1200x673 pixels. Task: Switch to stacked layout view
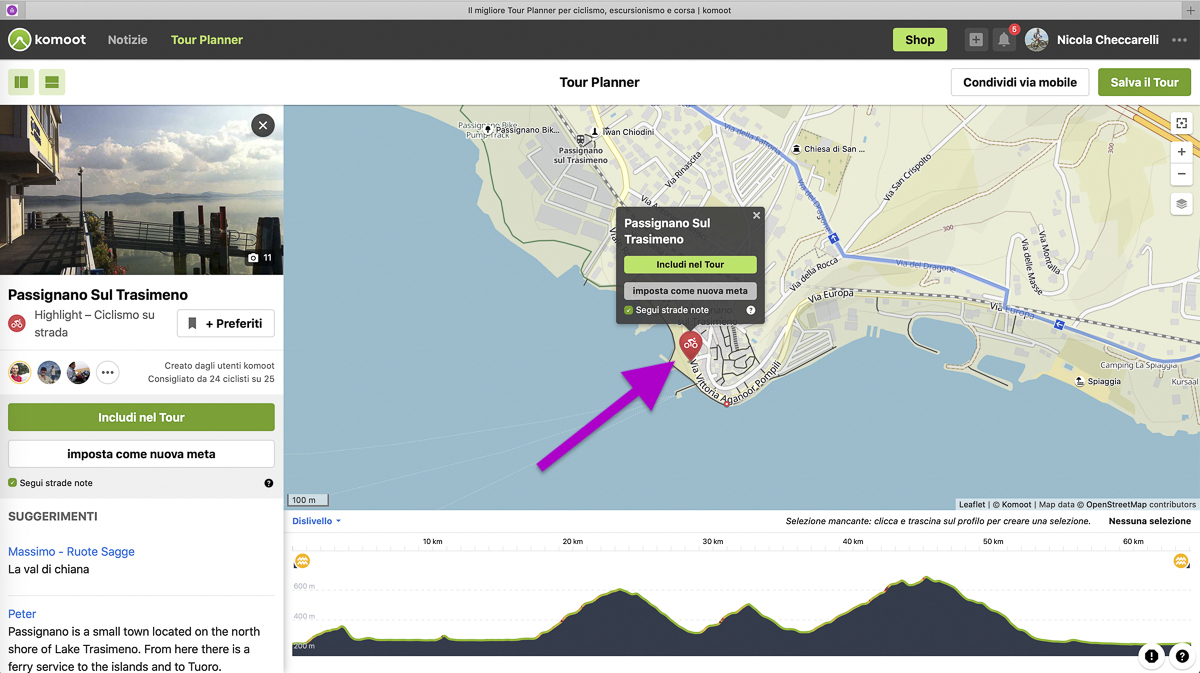click(x=52, y=82)
